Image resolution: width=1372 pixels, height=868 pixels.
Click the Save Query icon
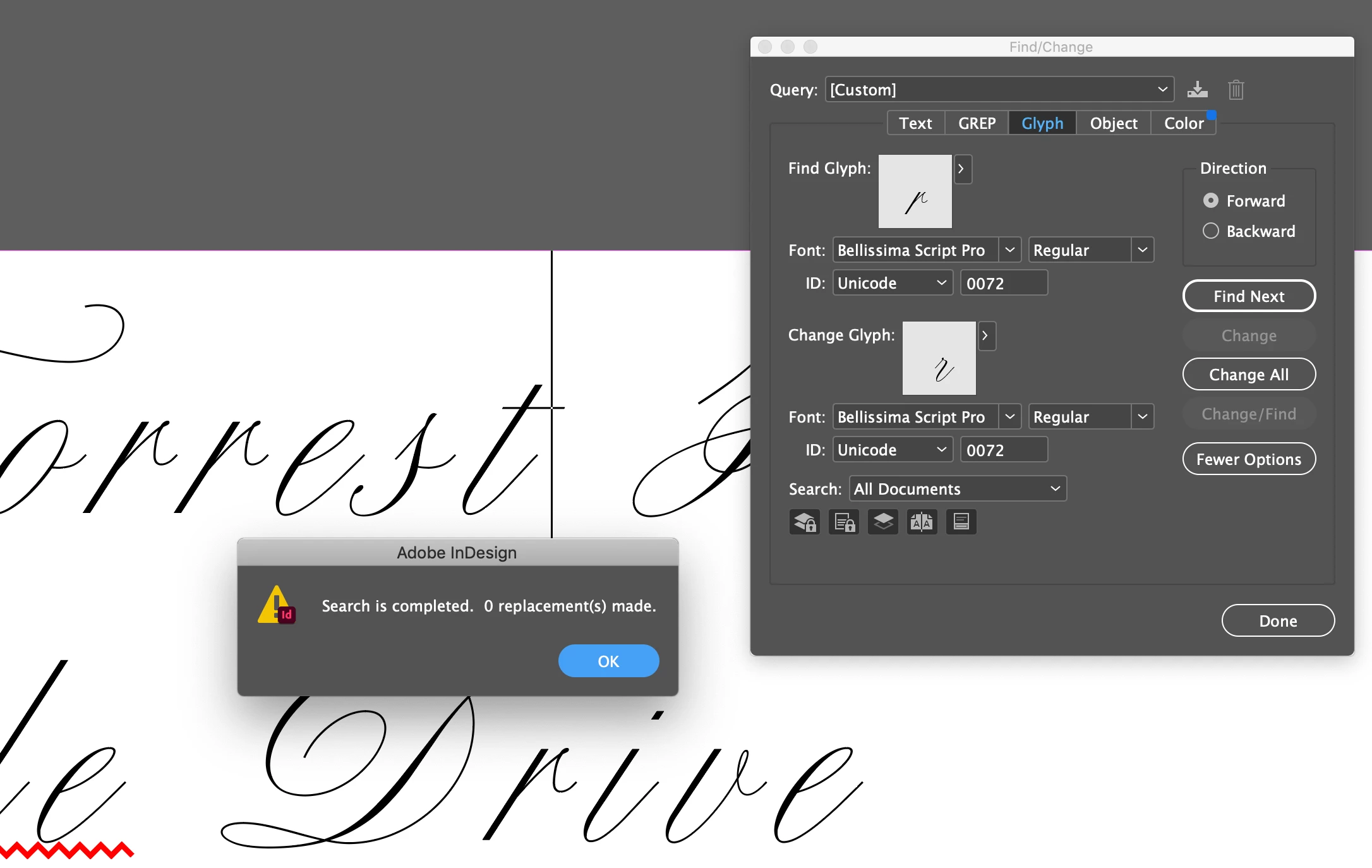(x=1197, y=90)
